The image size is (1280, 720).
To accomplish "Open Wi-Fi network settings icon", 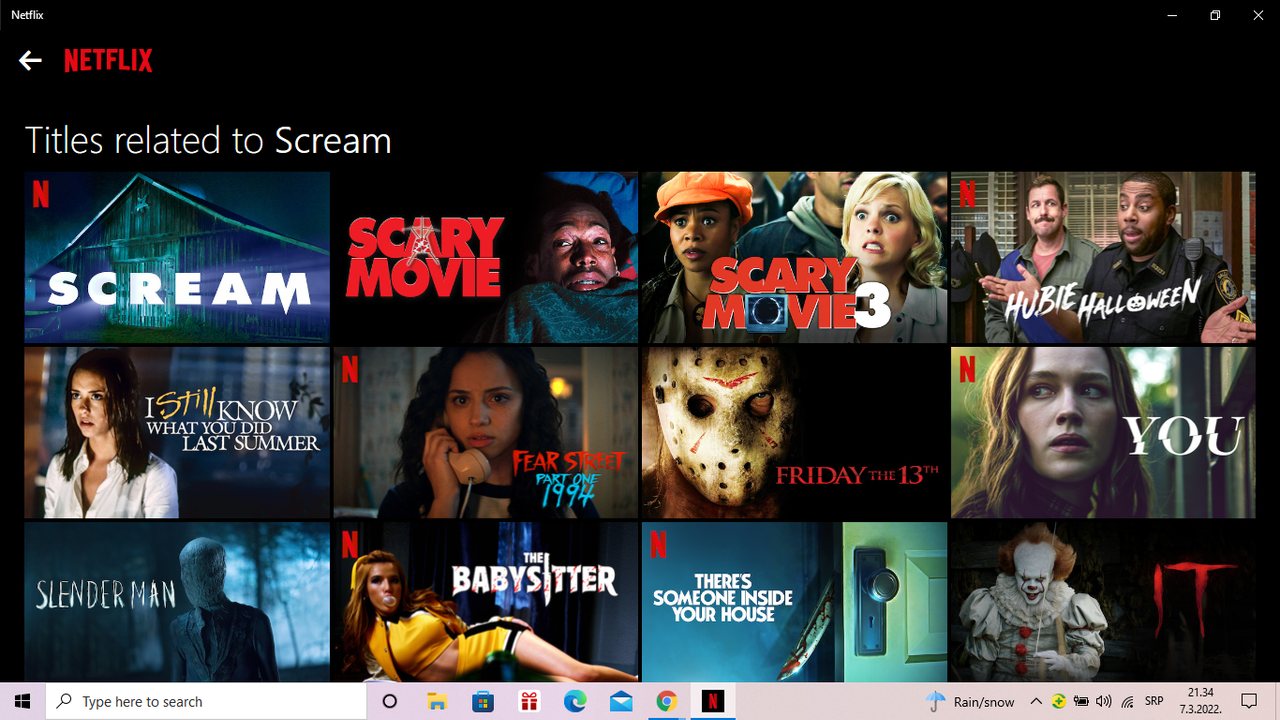I will (1128, 702).
